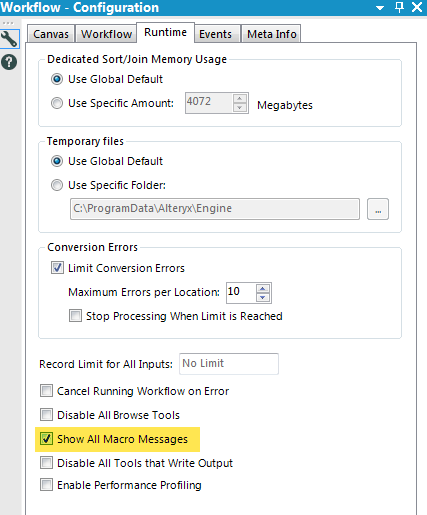Open the wrench configuration icon
The width and height of the screenshot is (427, 515).
pyautogui.click(x=9, y=39)
